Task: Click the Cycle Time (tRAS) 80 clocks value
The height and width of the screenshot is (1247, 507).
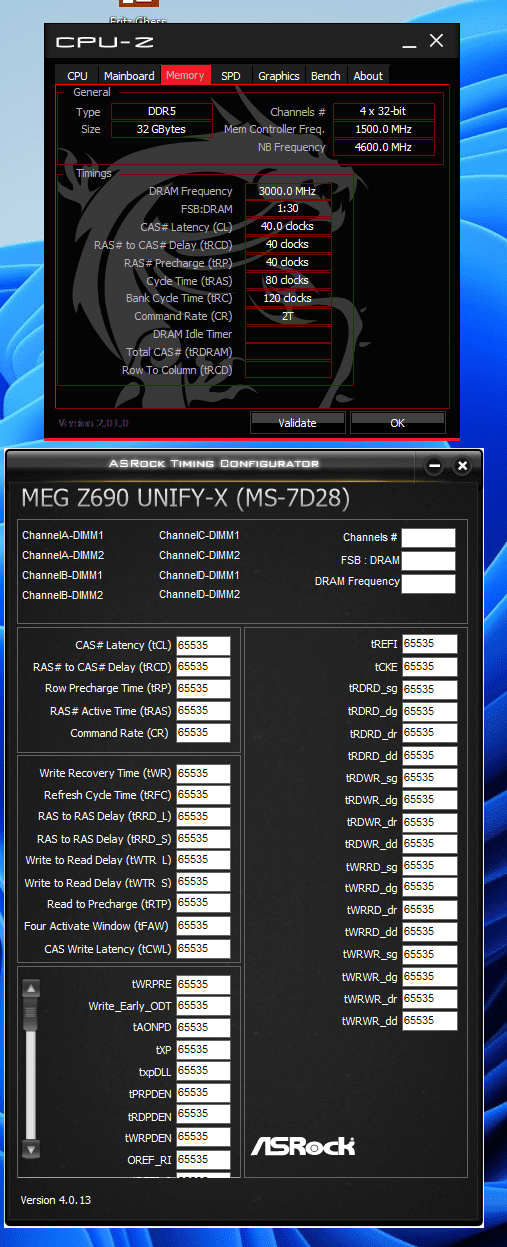Action: (288, 281)
